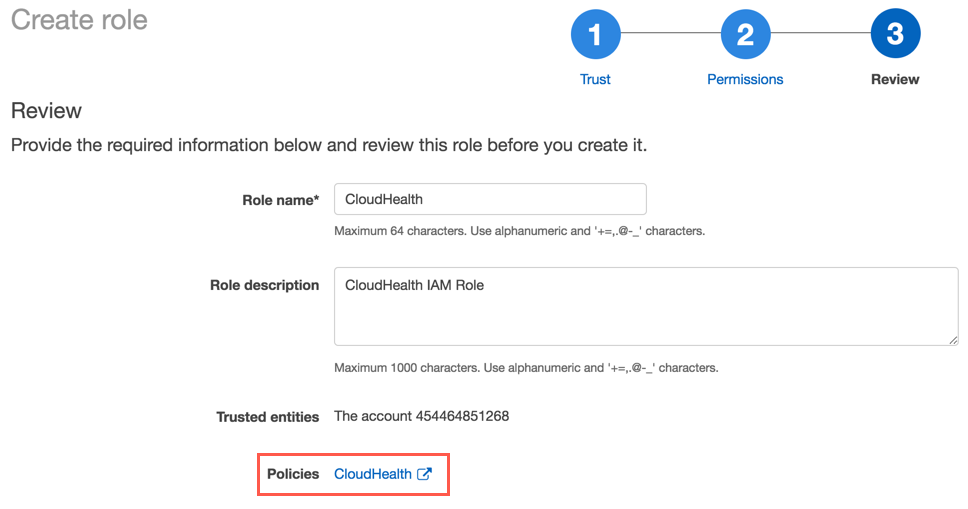Click the Trusted entities label

pyautogui.click(x=268, y=416)
